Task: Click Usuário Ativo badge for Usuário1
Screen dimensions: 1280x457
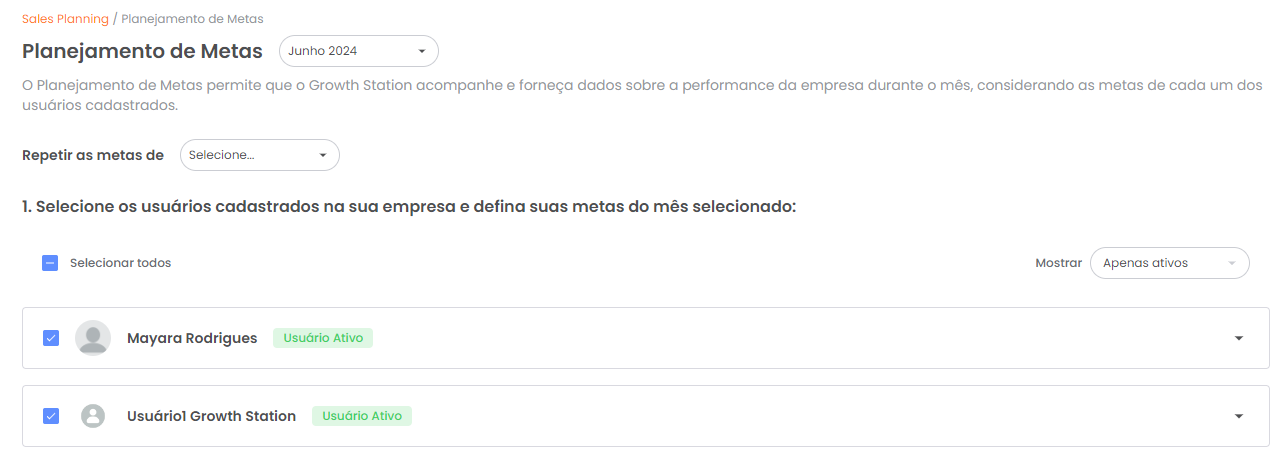Action: pos(361,416)
